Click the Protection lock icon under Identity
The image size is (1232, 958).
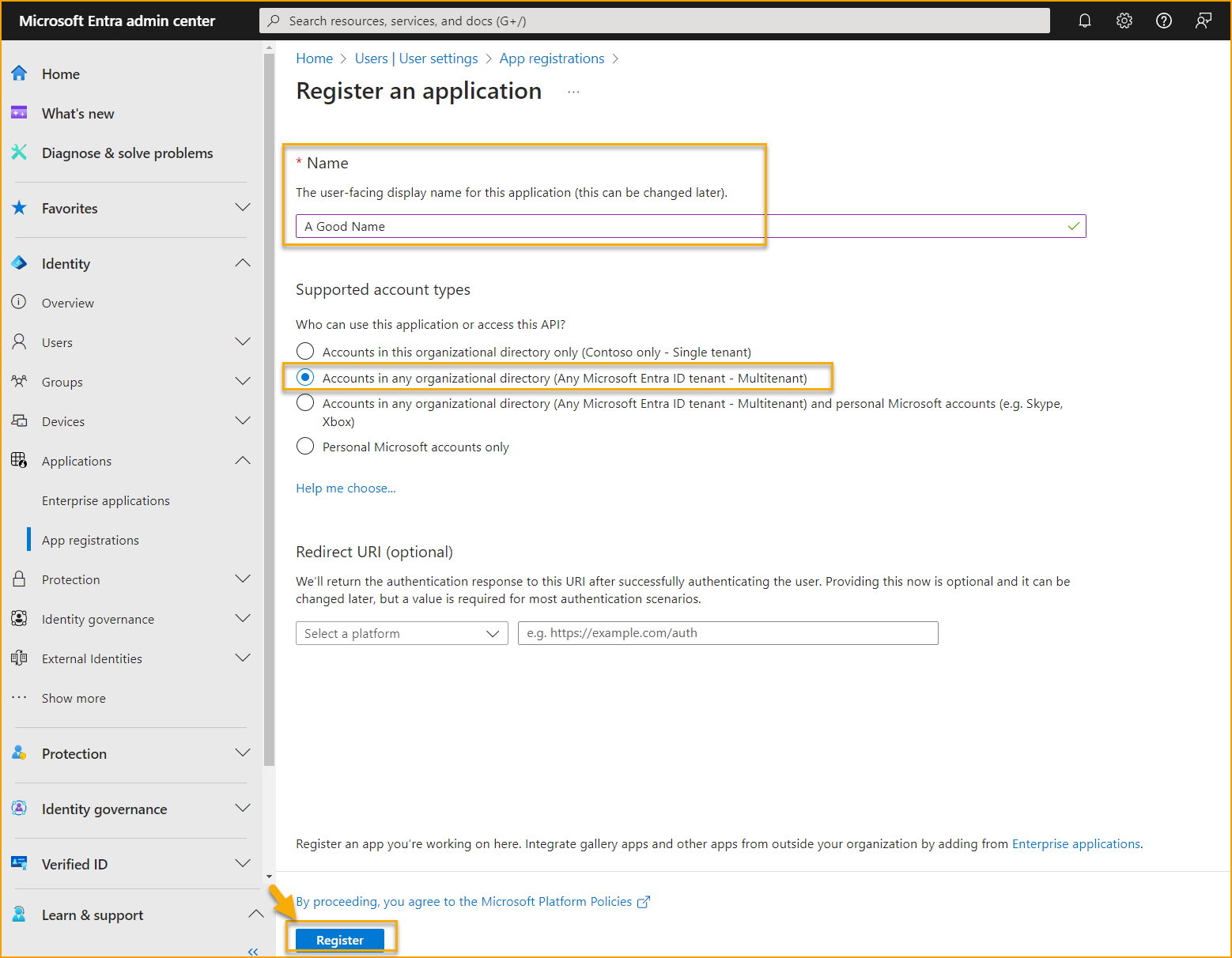pyautogui.click(x=19, y=579)
